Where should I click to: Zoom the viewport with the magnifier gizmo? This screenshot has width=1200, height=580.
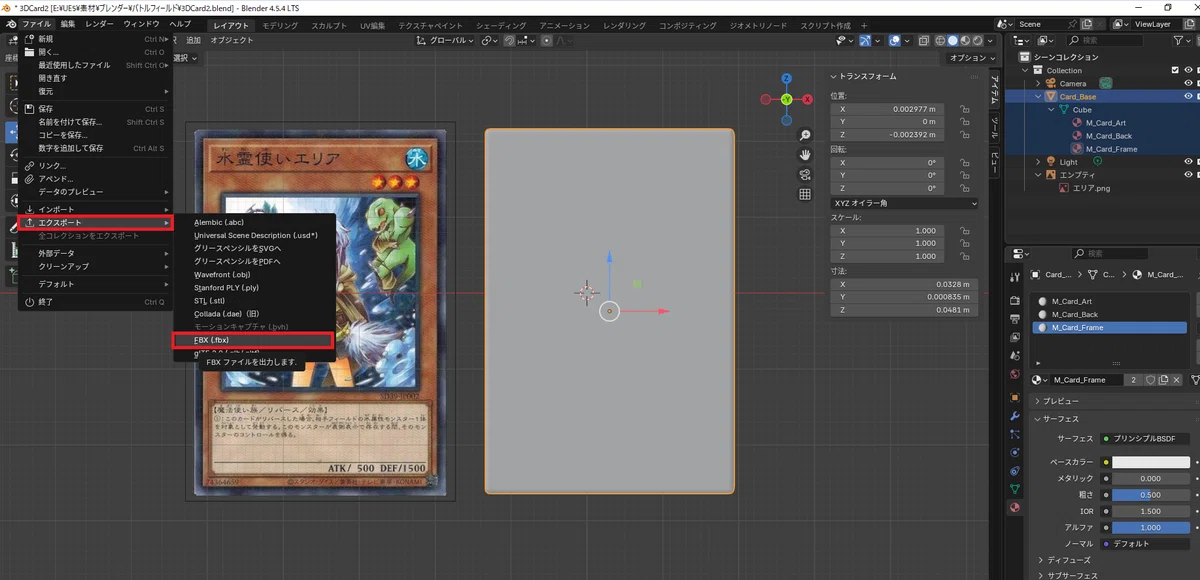805,135
